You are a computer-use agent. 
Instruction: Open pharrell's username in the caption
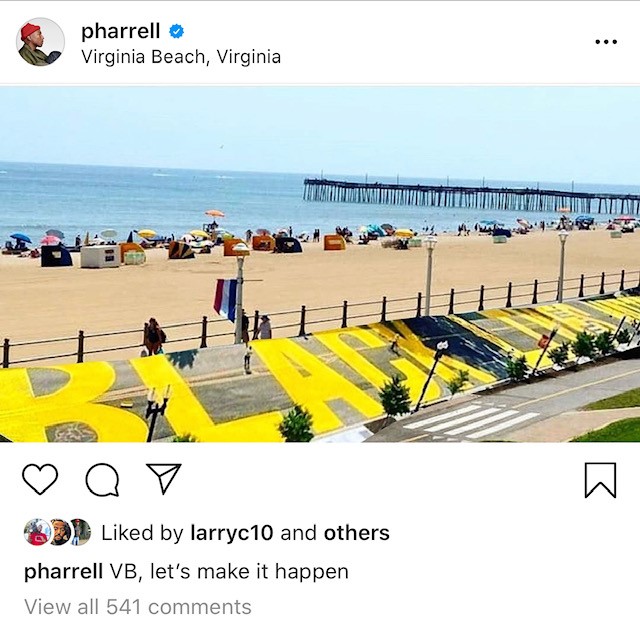[63, 571]
